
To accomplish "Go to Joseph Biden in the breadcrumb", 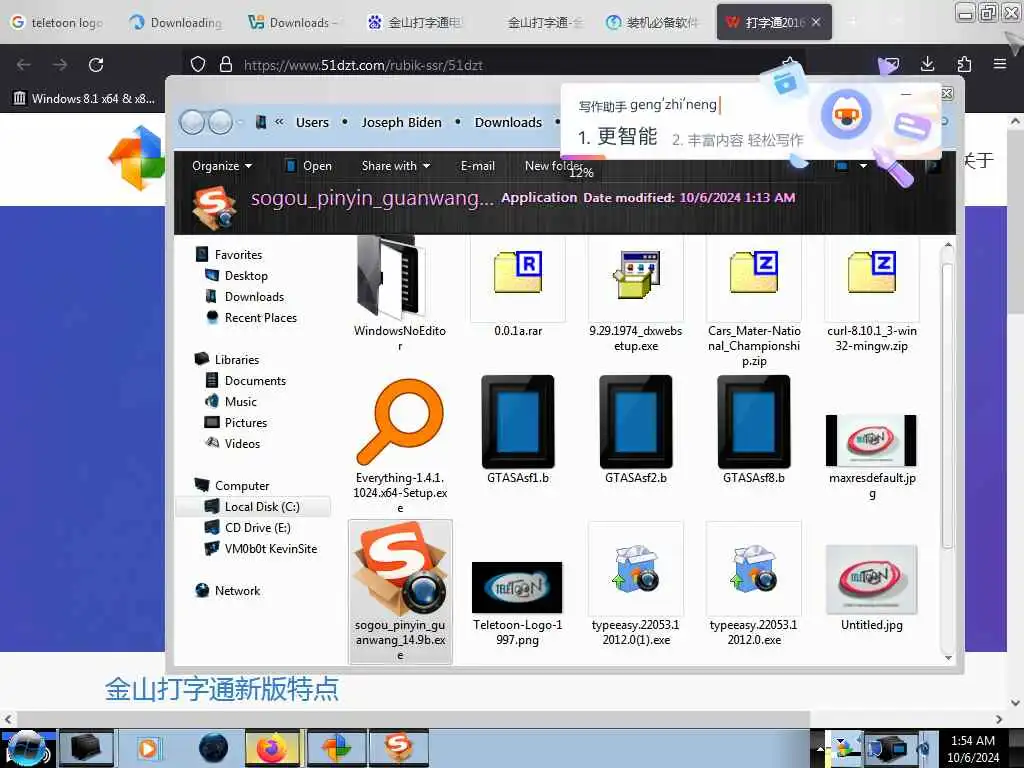I will [401, 122].
